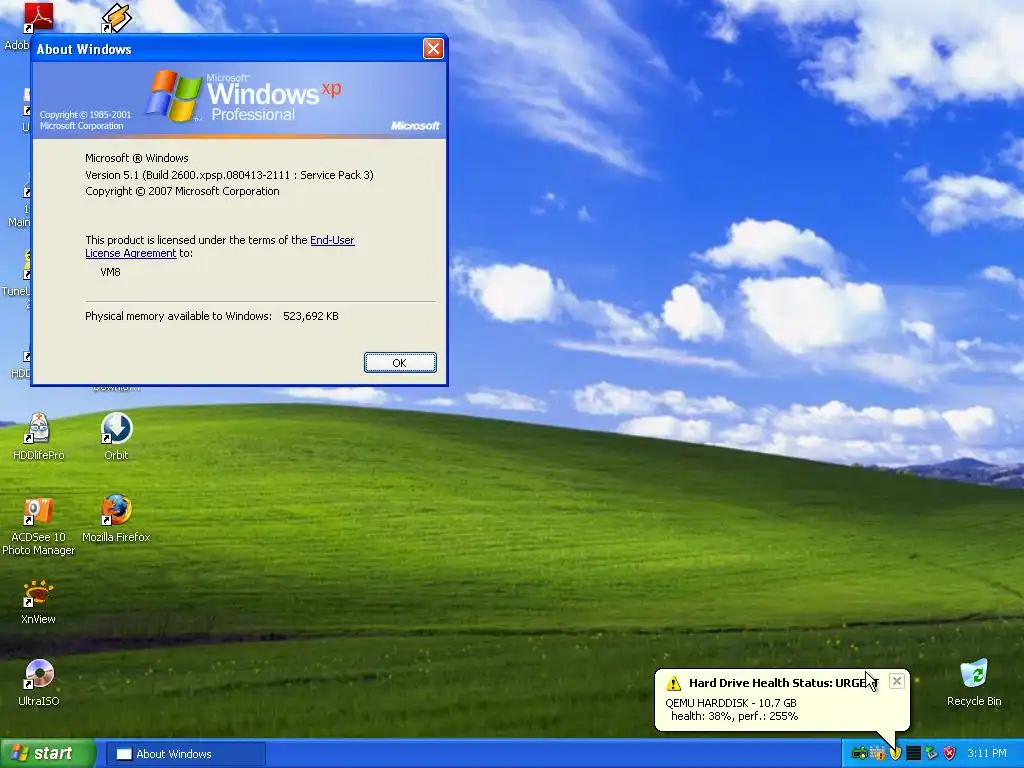
Task: Open XnView desktop shortcut
Action: (x=38, y=601)
